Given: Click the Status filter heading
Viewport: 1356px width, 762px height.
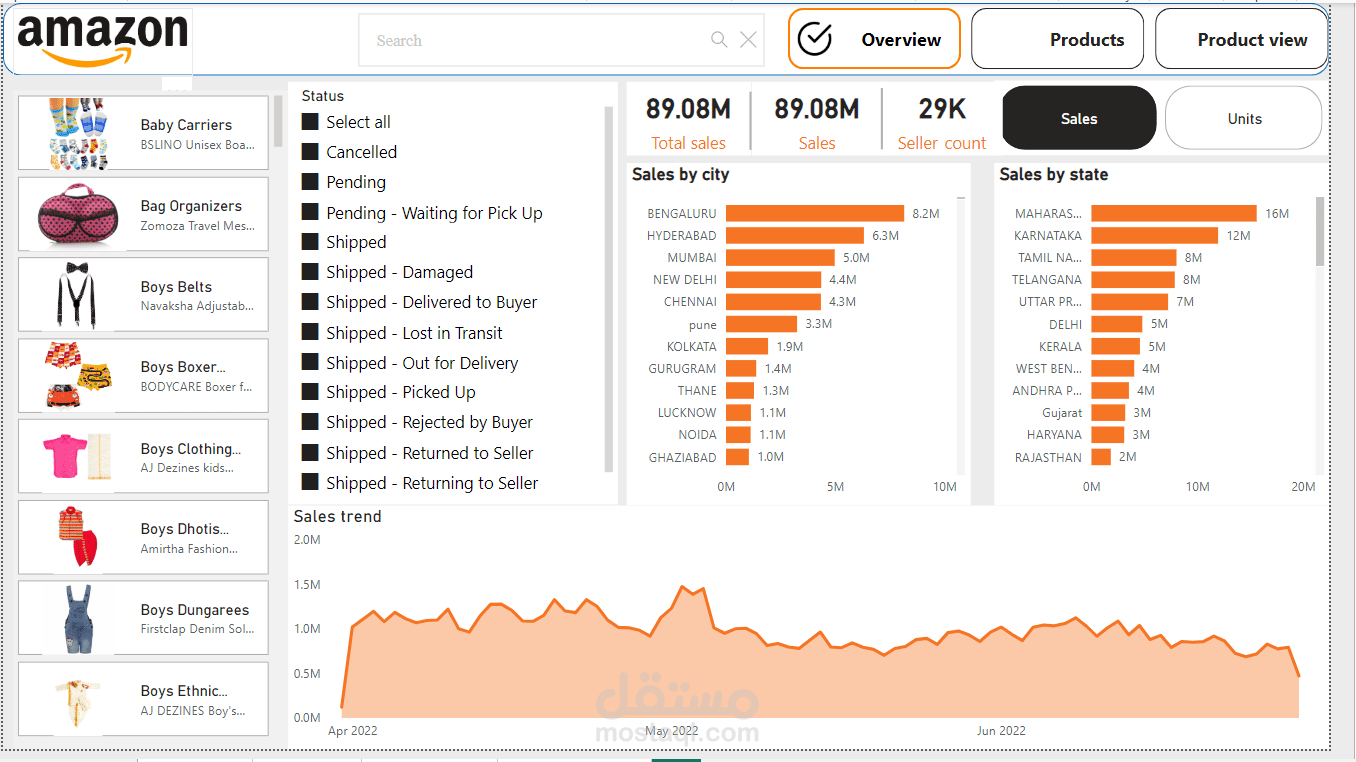Looking at the screenshot, I should (x=323, y=96).
